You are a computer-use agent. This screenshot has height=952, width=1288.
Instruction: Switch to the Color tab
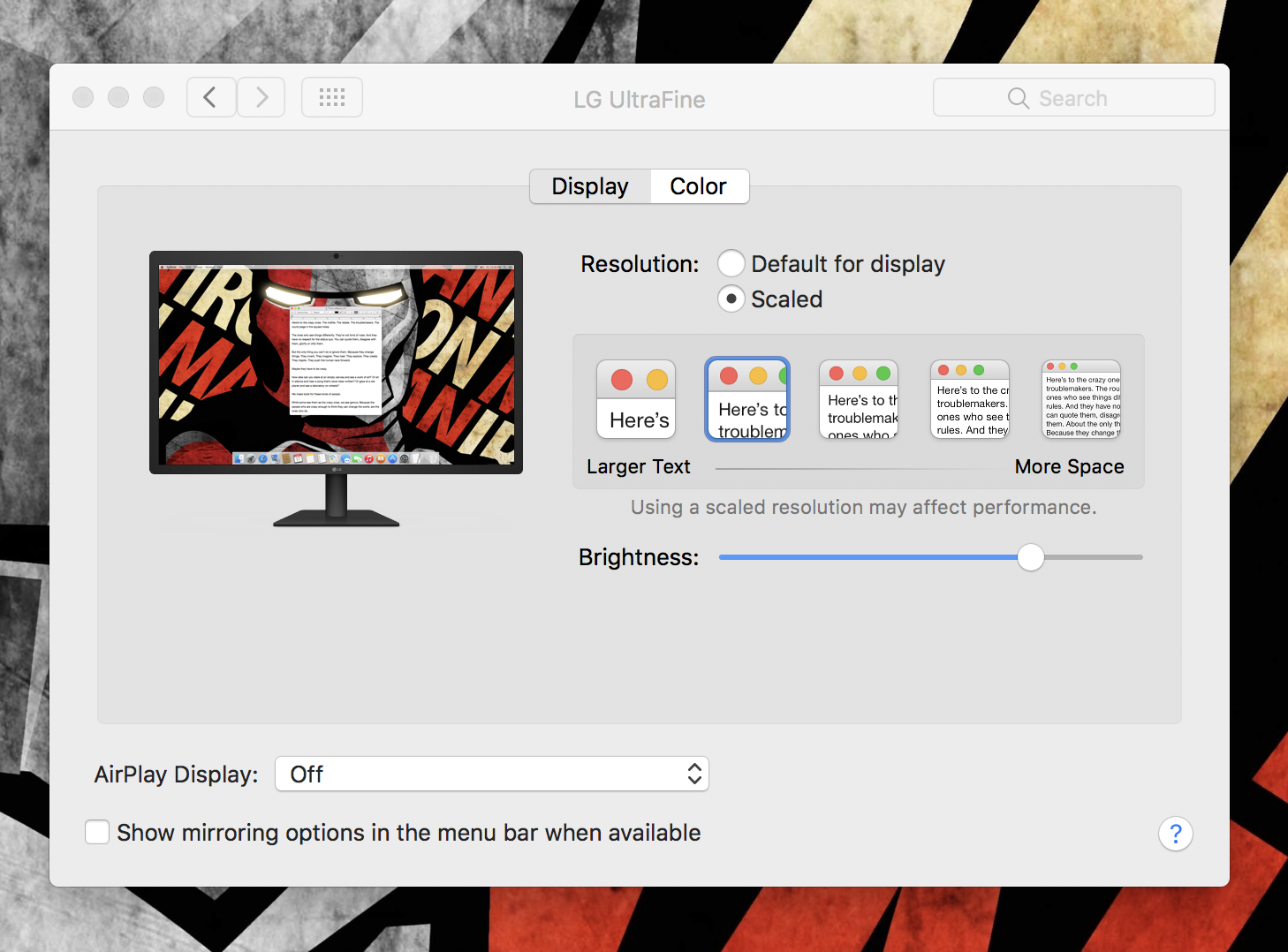699,186
